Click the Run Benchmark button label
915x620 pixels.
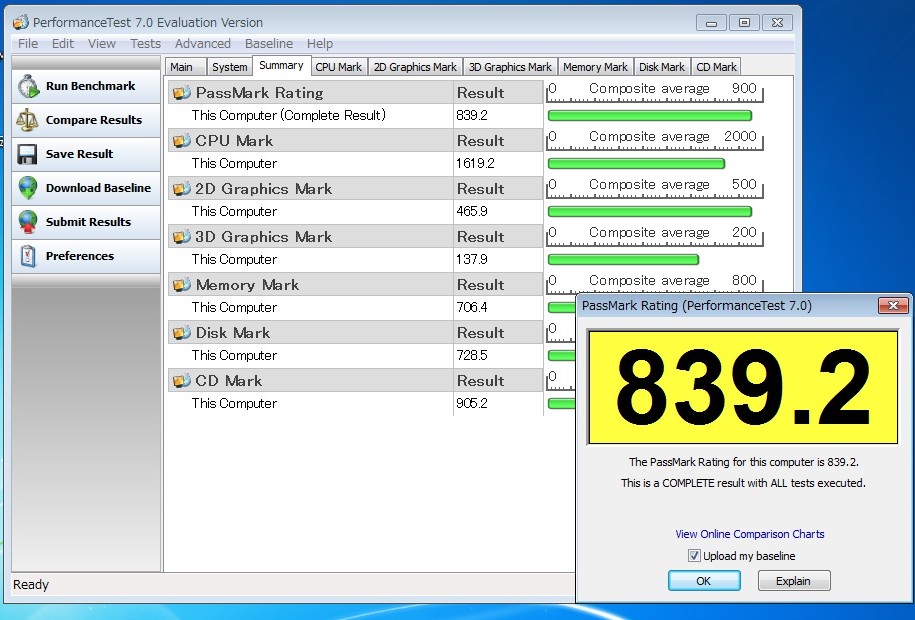(x=90, y=86)
